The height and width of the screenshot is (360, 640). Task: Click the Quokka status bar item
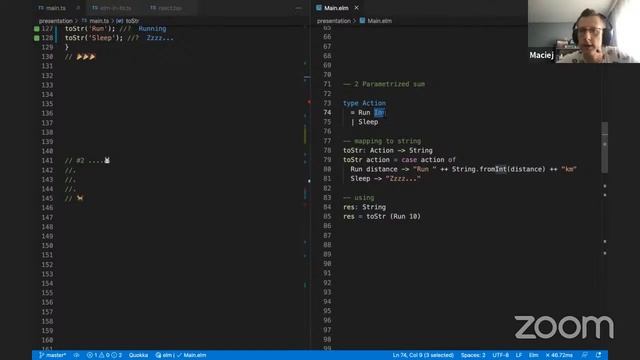click(x=138, y=355)
